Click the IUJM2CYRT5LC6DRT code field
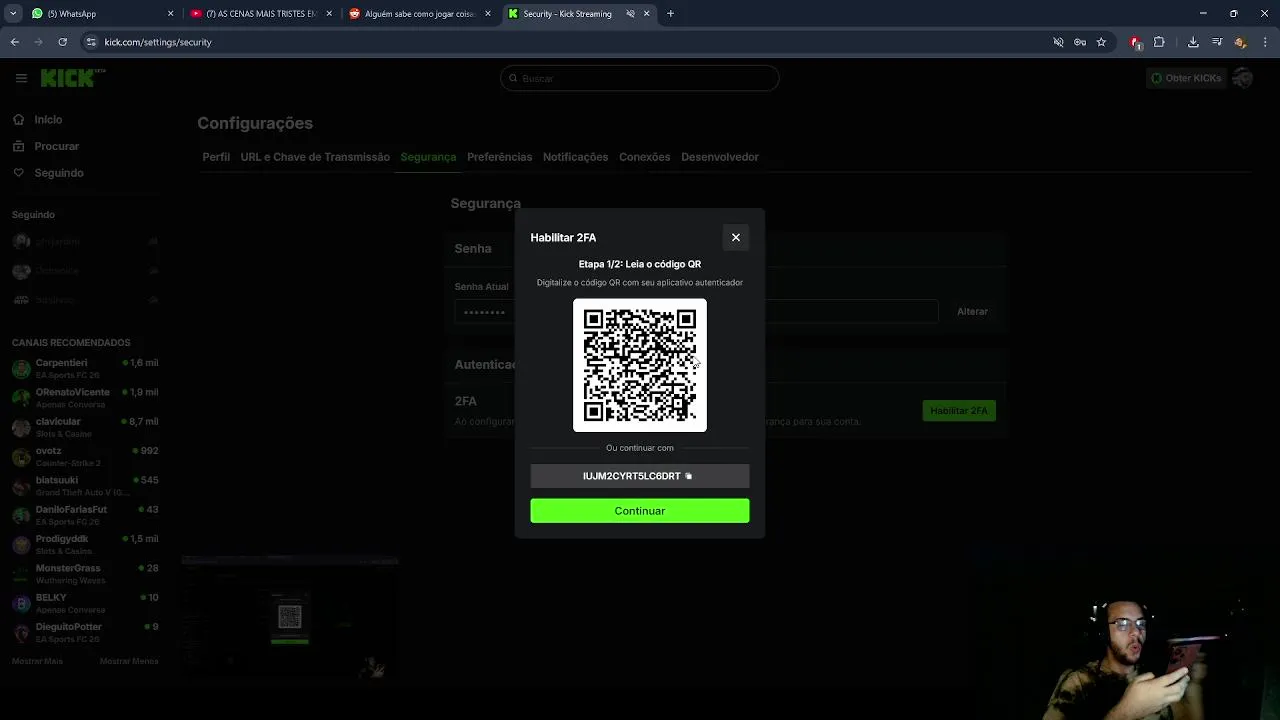Image resolution: width=1280 pixels, height=720 pixels. [x=640, y=476]
